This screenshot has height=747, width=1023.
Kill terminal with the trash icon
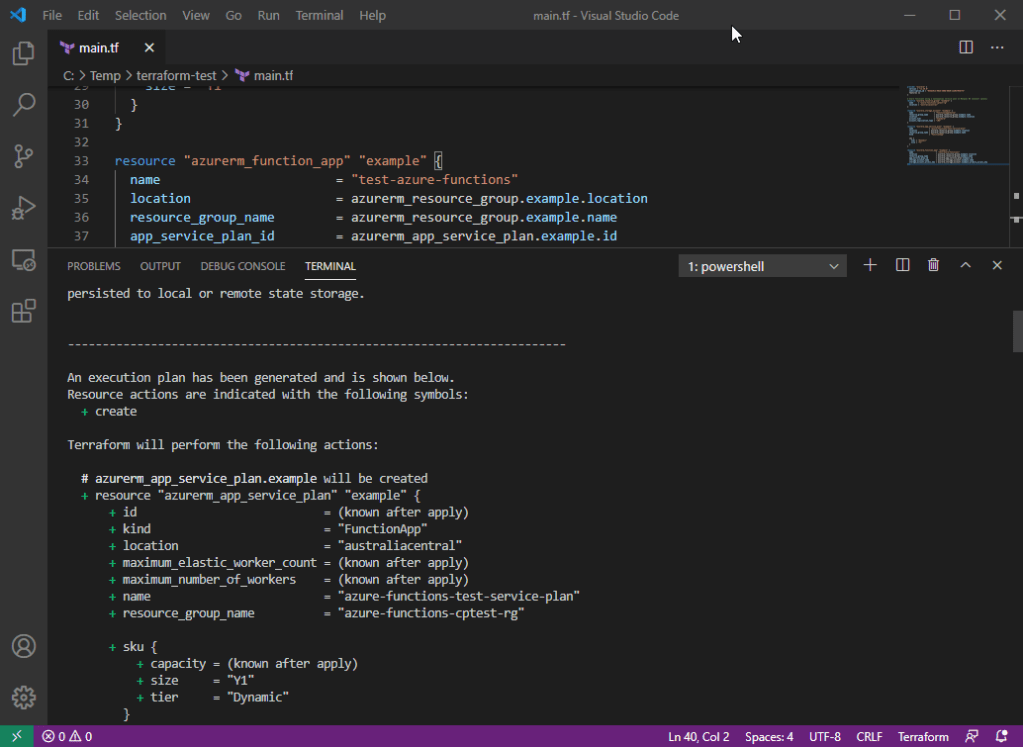(933, 265)
